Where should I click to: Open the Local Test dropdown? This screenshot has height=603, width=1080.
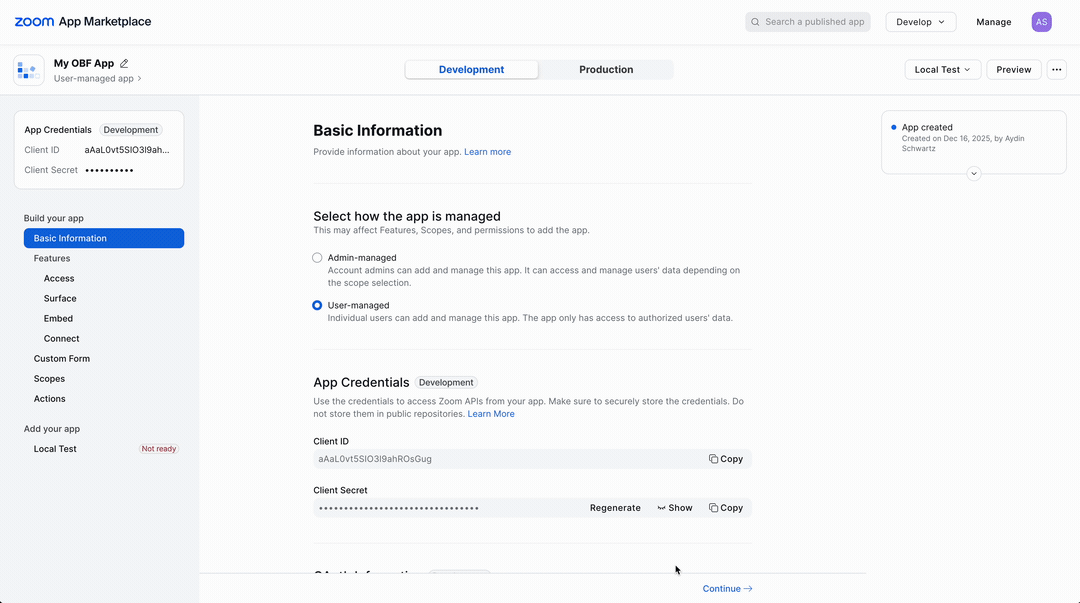[941, 69]
